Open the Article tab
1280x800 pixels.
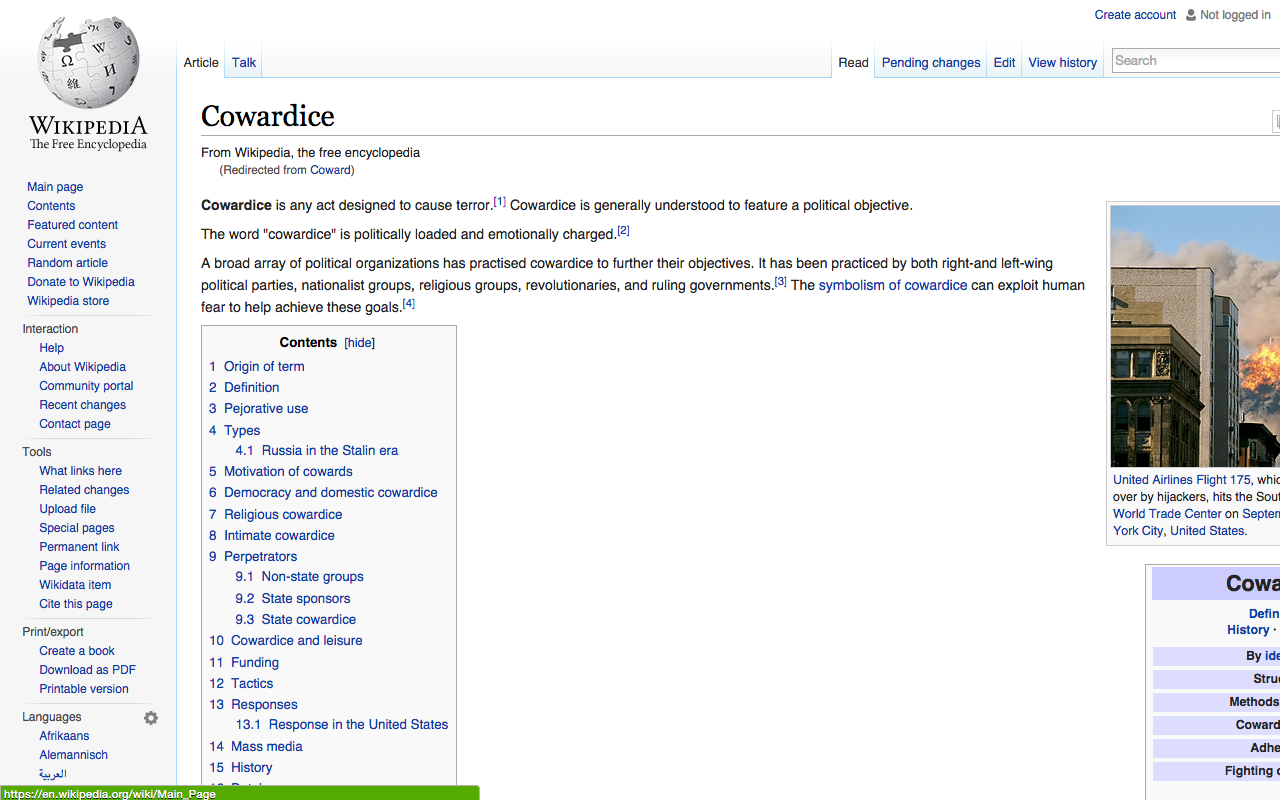click(x=201, y=62)
